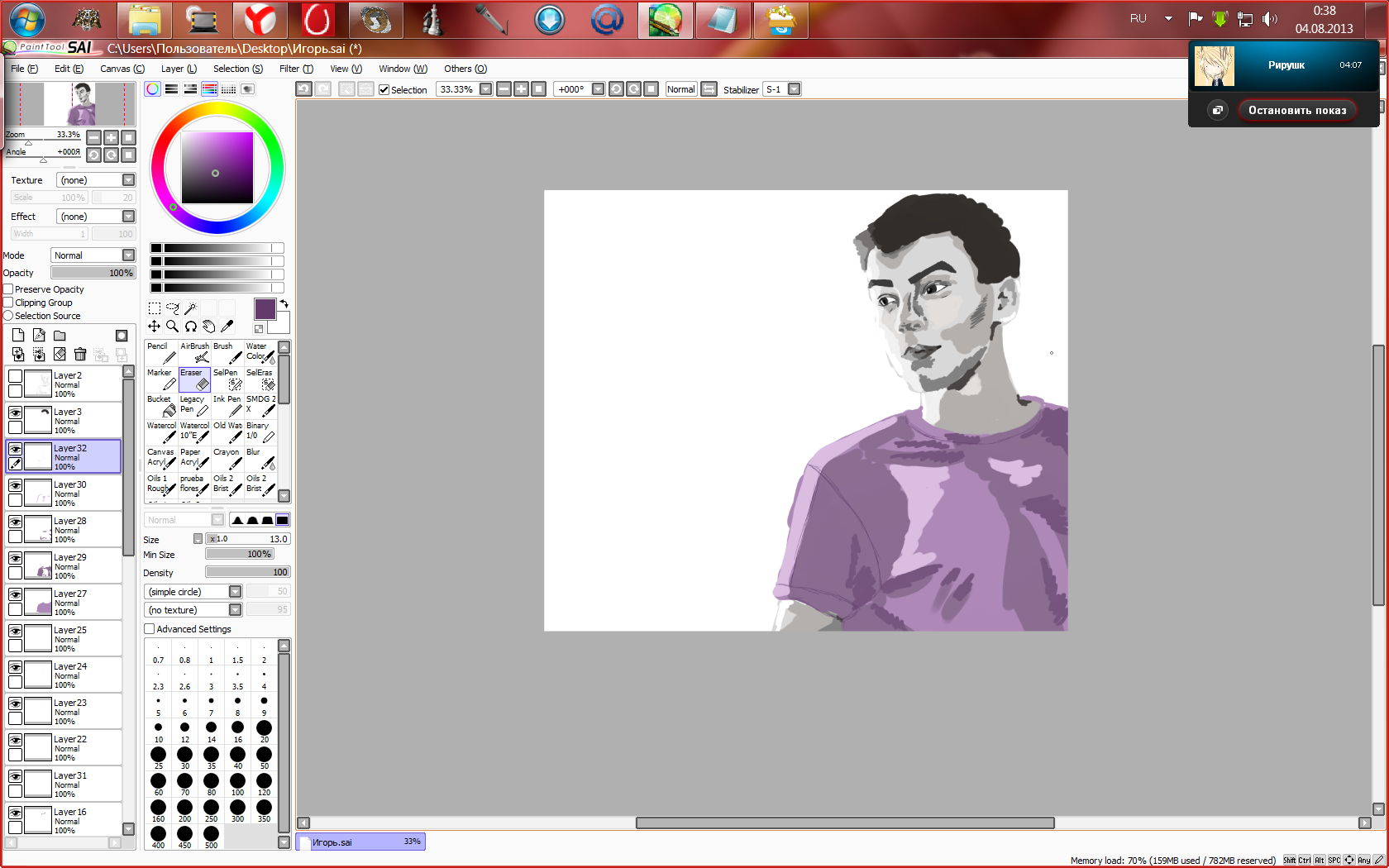Choose the Crayon brush
This screenshot has width=1389, height=868.
[x=227, y=459]
